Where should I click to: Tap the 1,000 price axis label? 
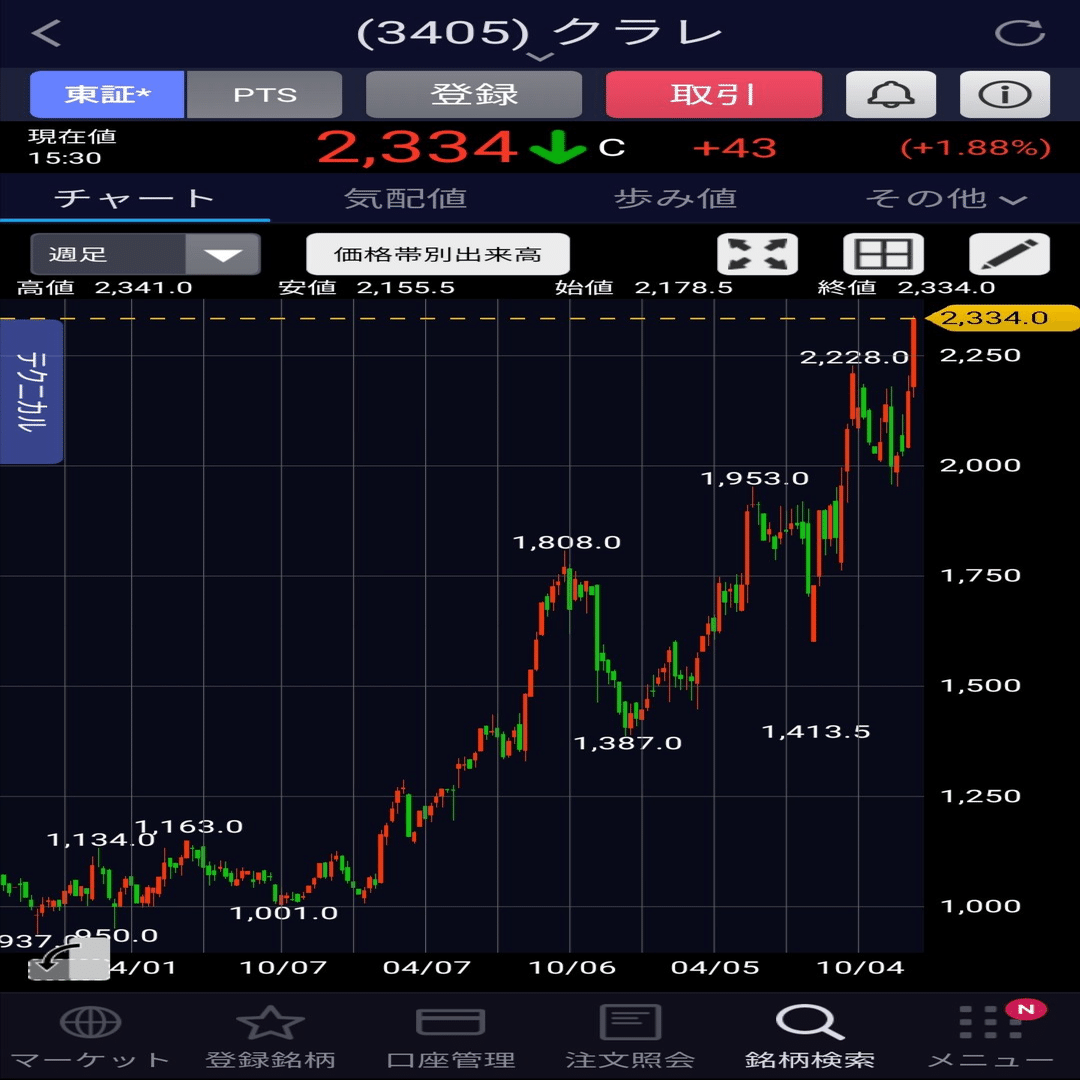point(980,906)
